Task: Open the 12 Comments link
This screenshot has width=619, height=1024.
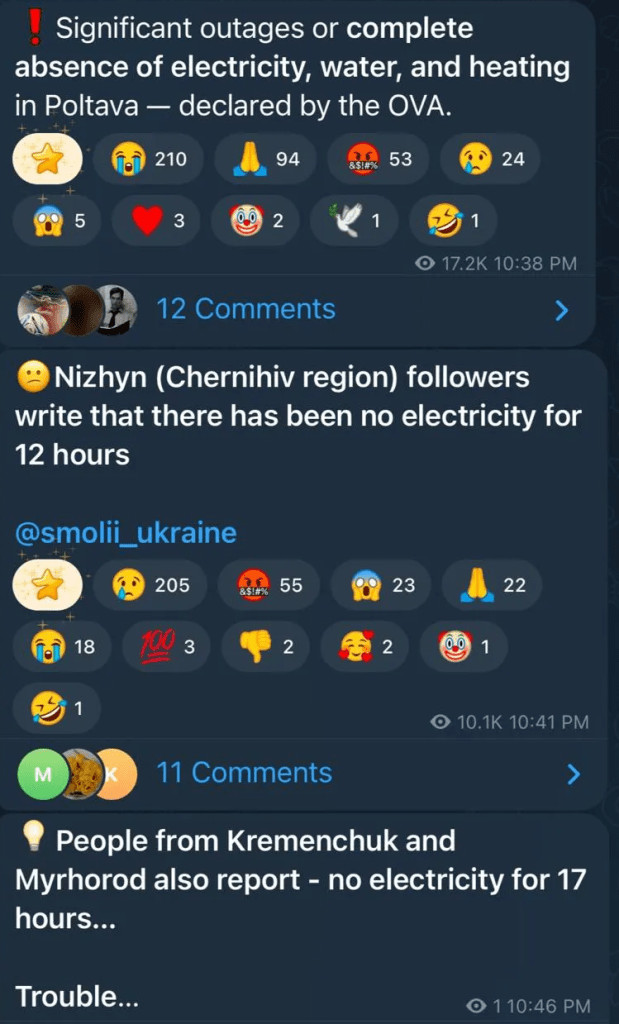Action: point(246,309)
